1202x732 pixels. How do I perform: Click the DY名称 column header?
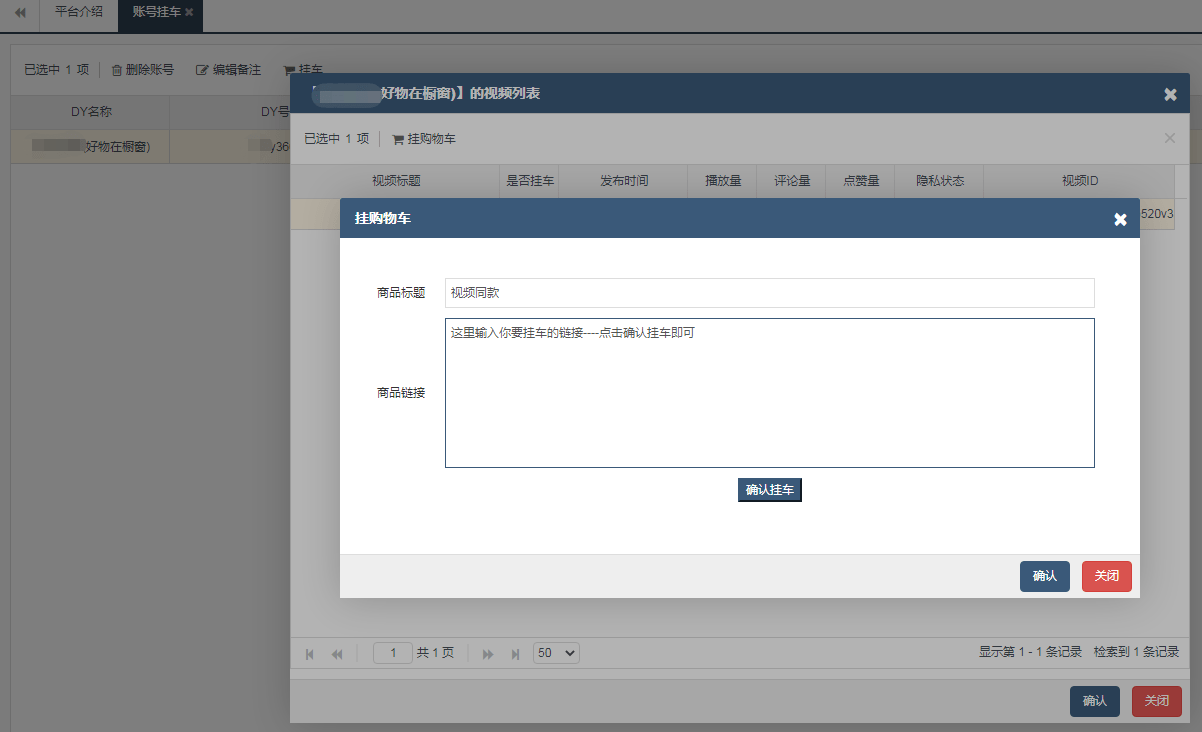point(91,112)
